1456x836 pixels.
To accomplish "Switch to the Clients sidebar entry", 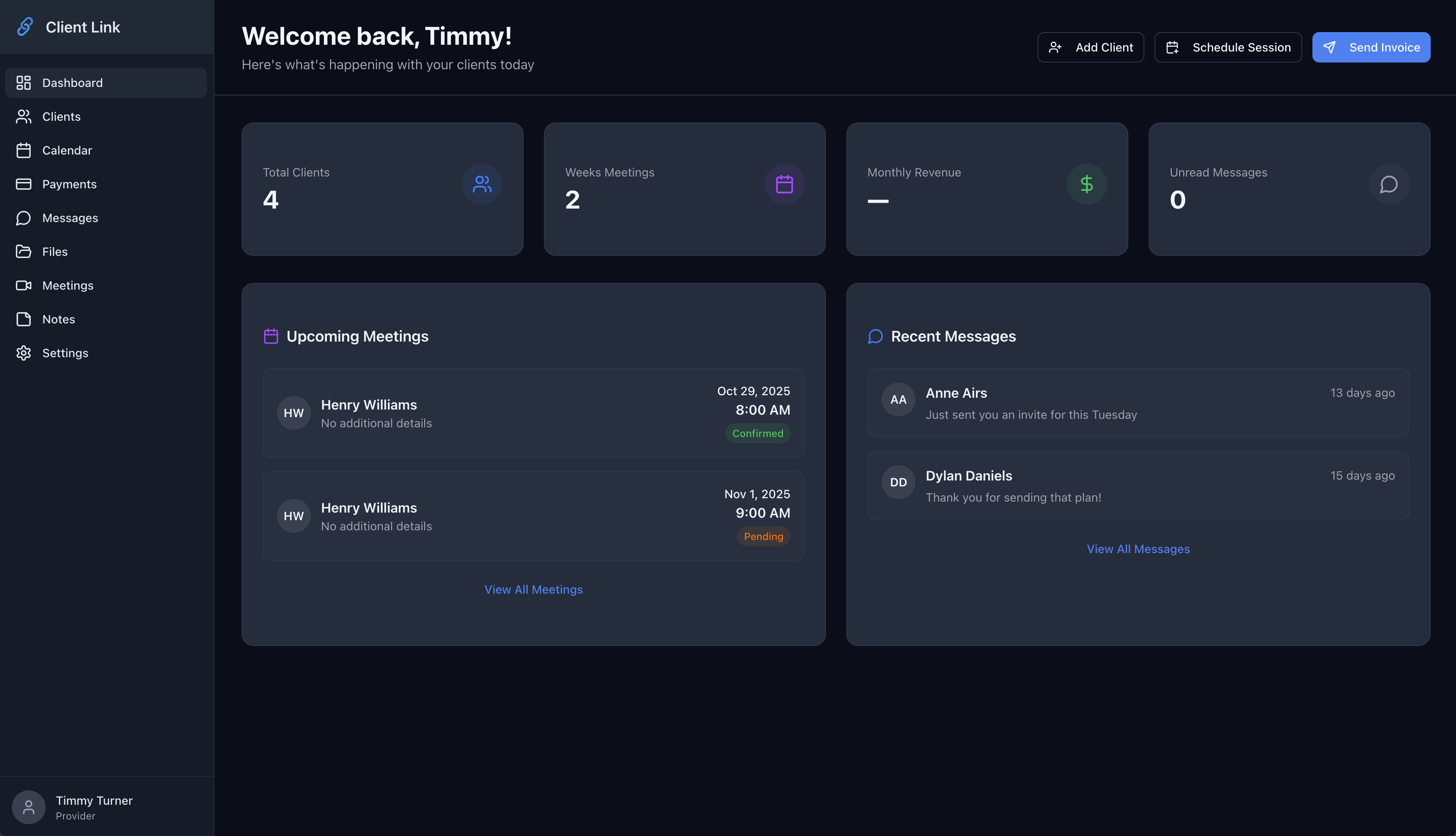I will (61, 116).
